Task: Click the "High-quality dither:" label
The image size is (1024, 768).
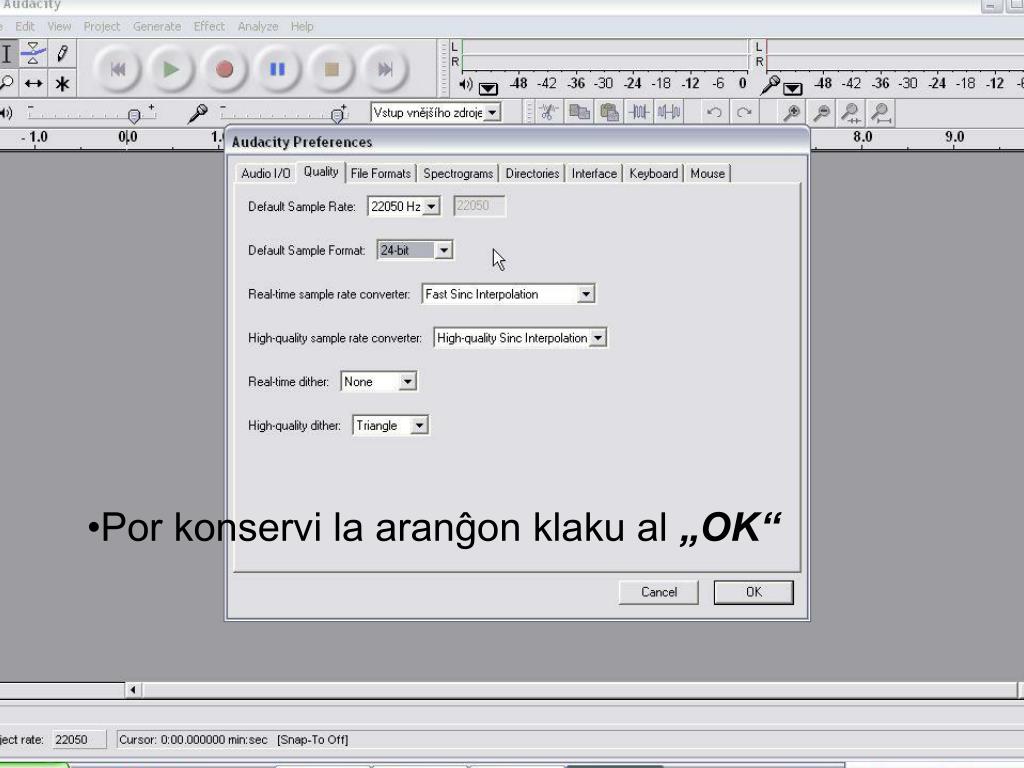Action: point(294,425)
